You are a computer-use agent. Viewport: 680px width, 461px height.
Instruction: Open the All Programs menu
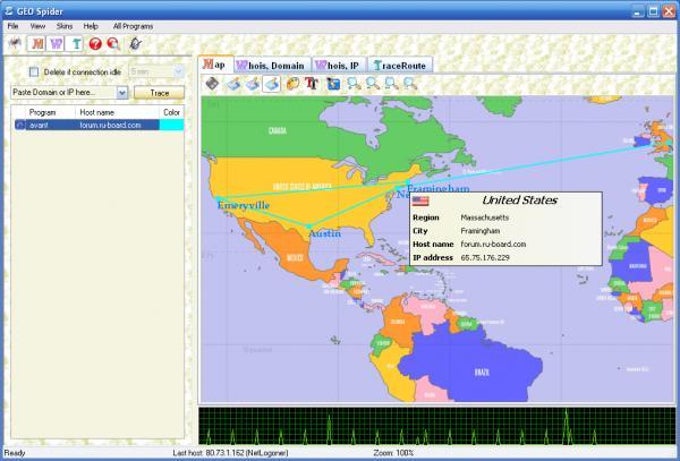[133, 26]
